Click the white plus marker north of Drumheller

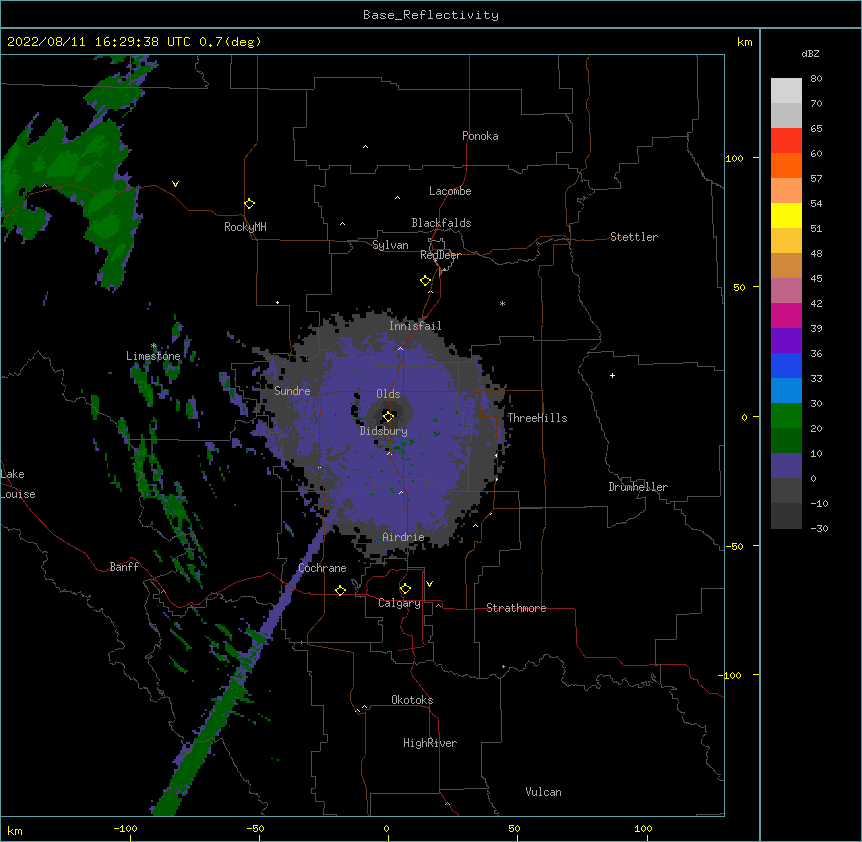pos(612,375)
